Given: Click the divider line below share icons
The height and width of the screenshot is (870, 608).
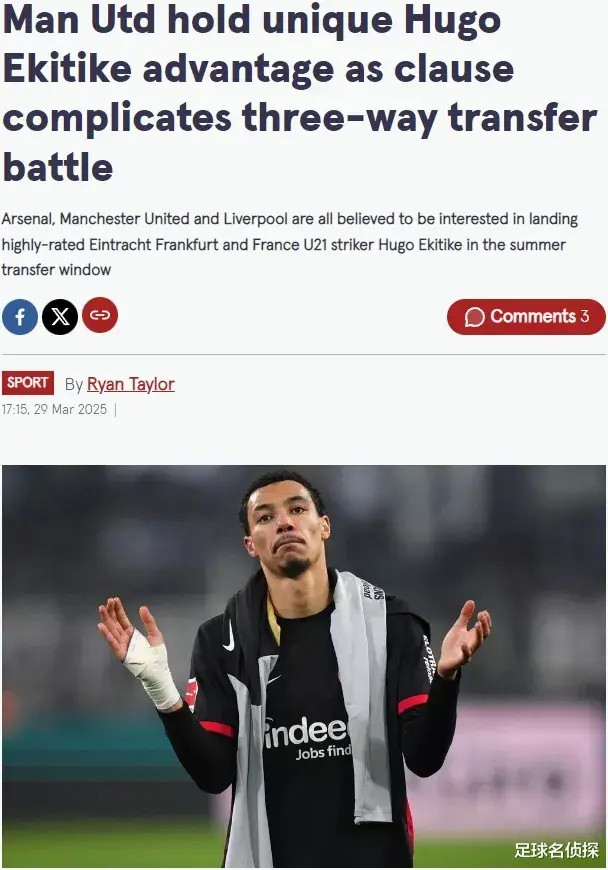Looking at the screenshot, I should (x=304, y=355).
